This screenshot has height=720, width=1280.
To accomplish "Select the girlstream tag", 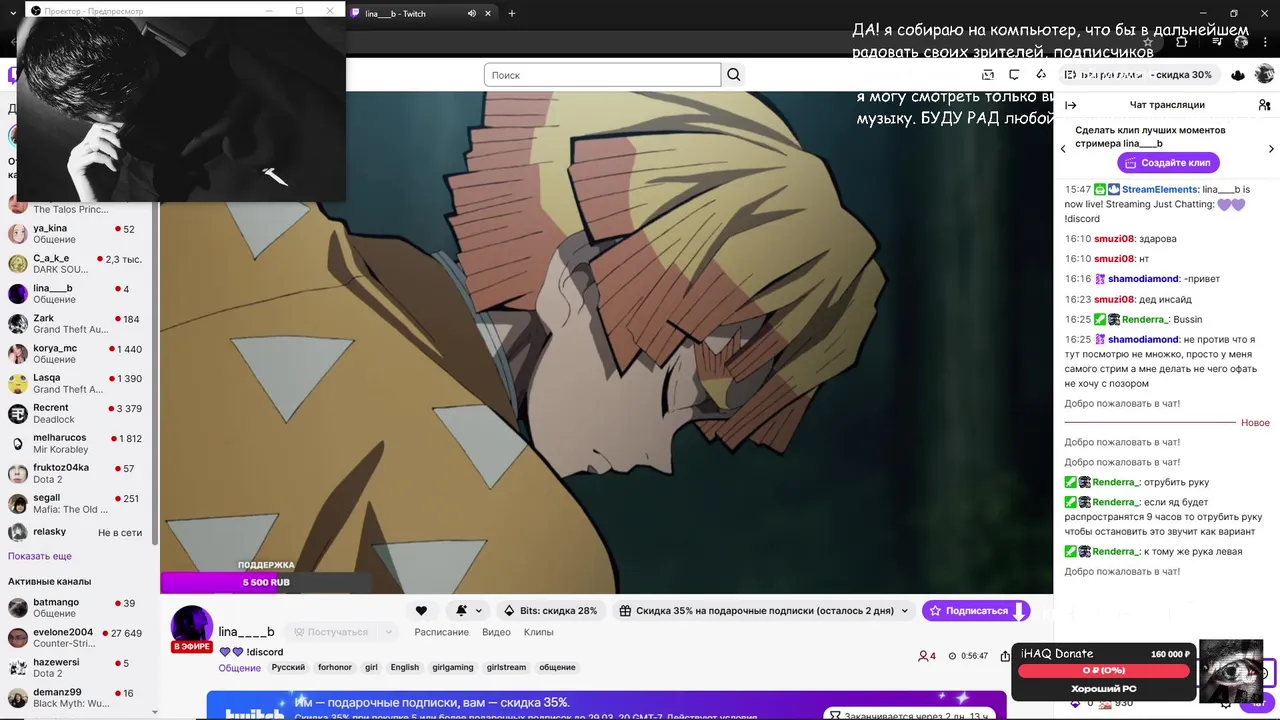I will tap(506, 667).
